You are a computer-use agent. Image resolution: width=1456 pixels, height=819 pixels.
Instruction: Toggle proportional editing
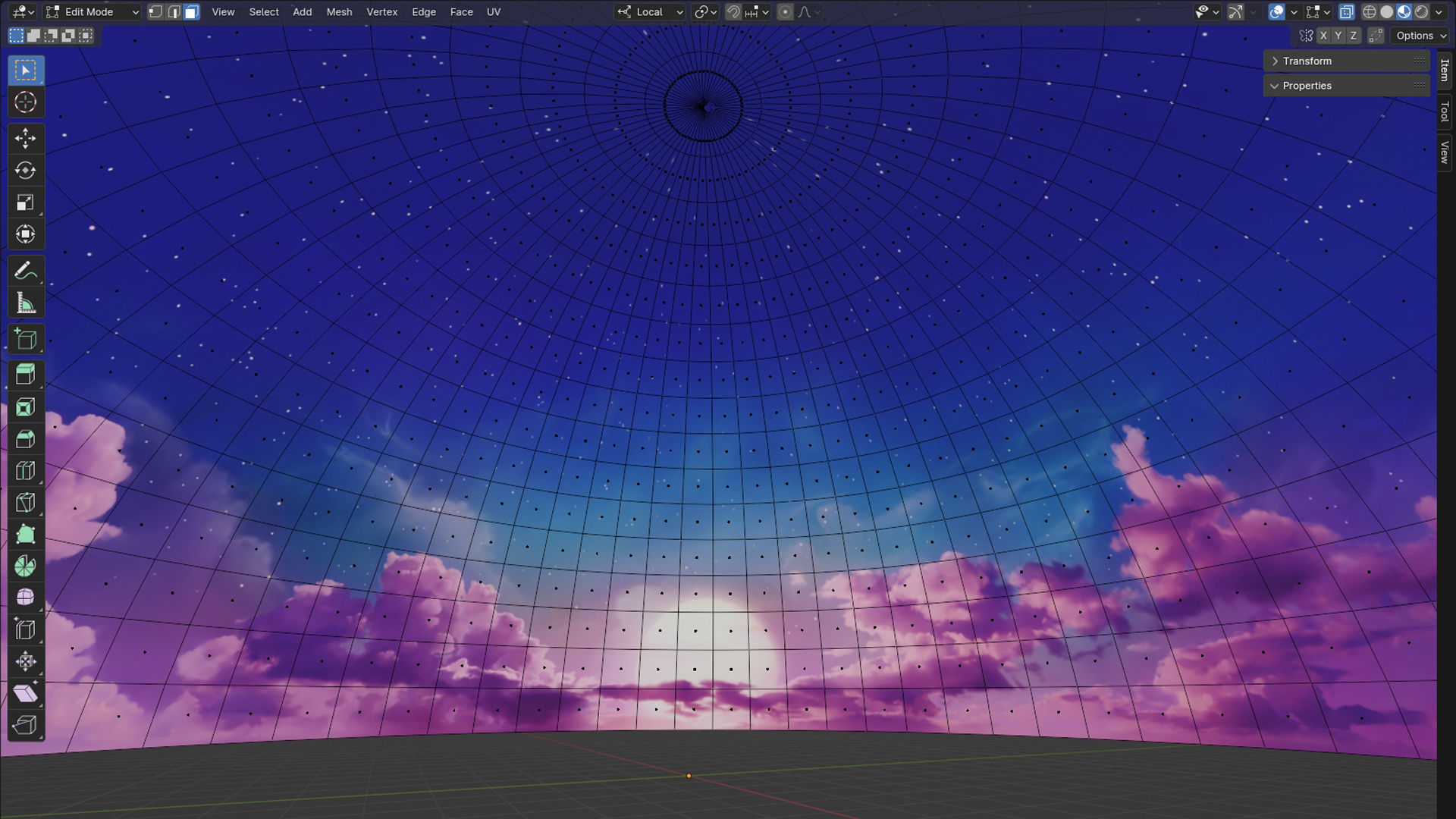pos(786,12)
